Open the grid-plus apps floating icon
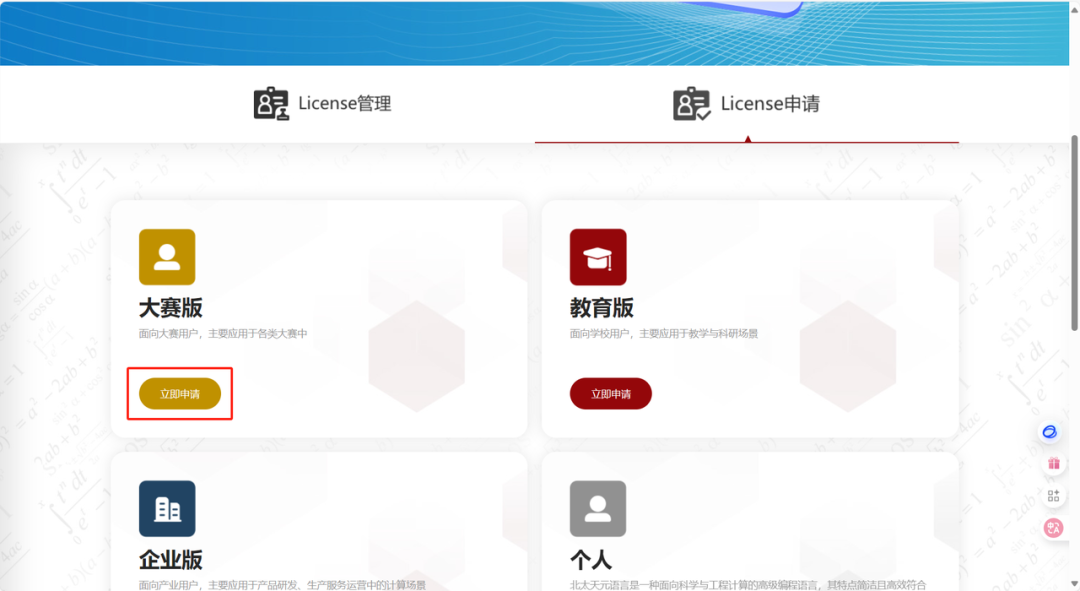This screenshot has width=1080, height=591. coord(1053,496)
